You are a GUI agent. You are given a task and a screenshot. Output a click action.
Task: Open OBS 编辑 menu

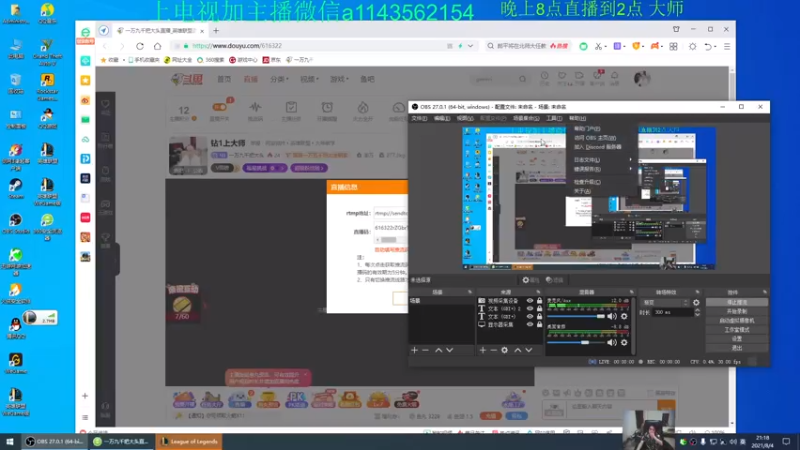pyautogui.click(x=442, y=118)
